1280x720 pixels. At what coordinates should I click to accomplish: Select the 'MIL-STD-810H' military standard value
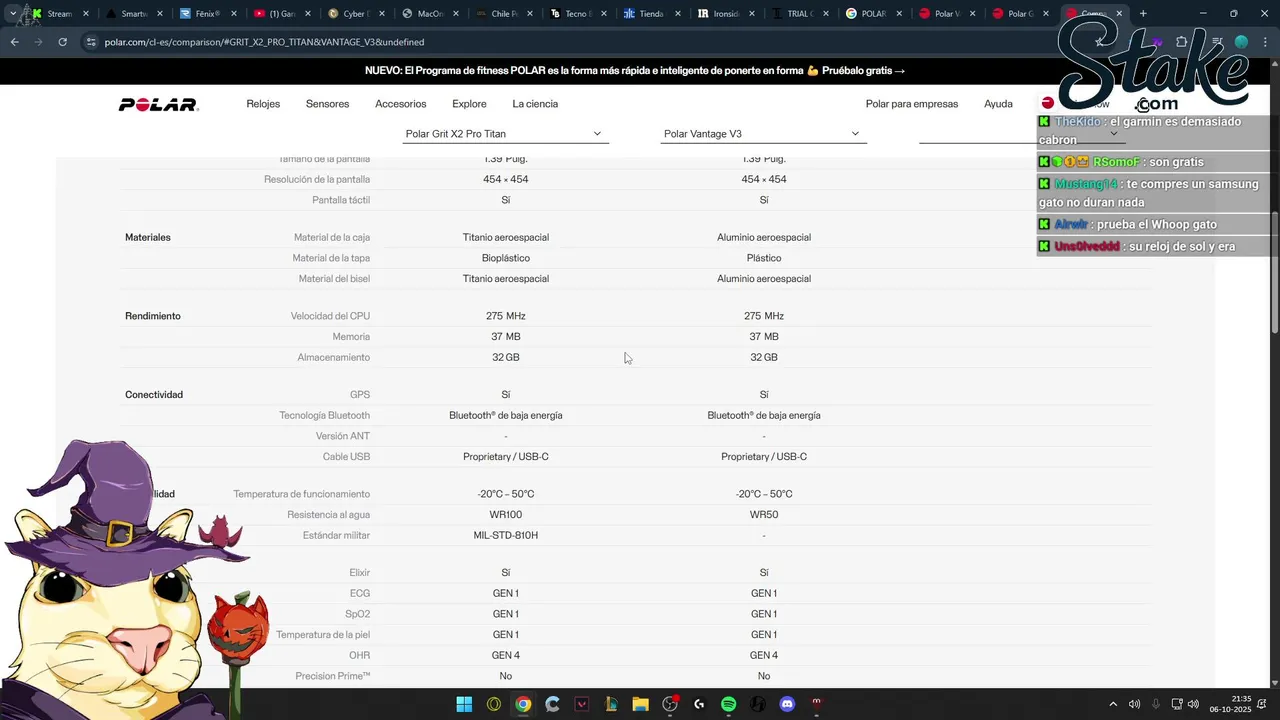click(x=505, y=535)
